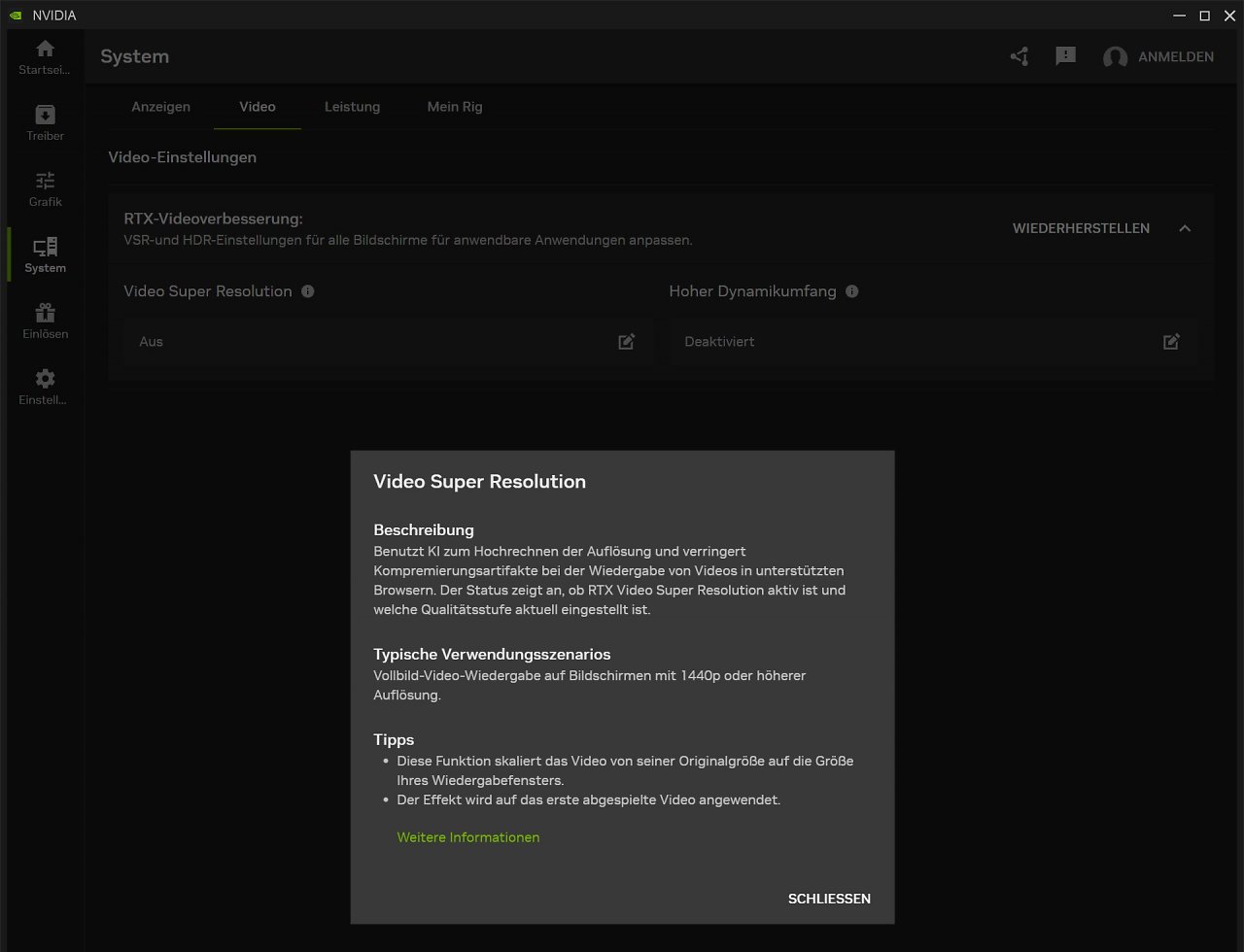Click the Beschreibung heading in dialog
Viewport: 1244px width, 952px height.
[424, 530]
